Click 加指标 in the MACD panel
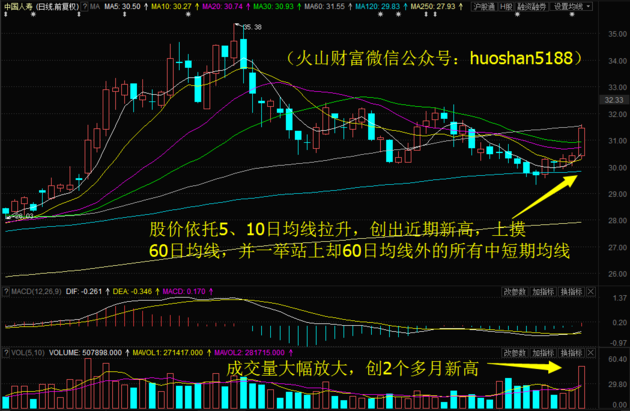 point(543,292)
